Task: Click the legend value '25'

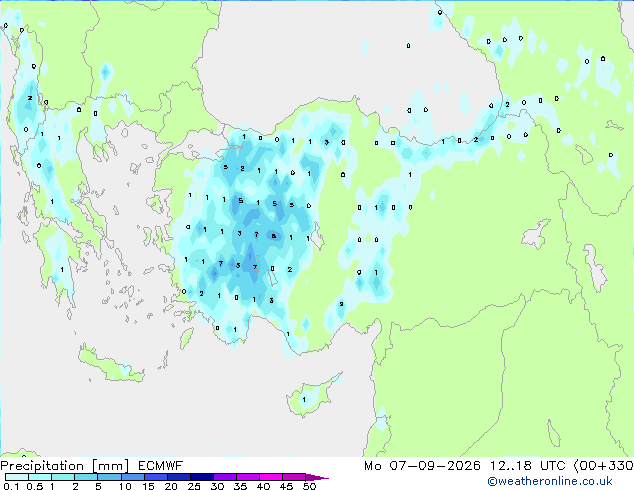Action: click(194, 486)
